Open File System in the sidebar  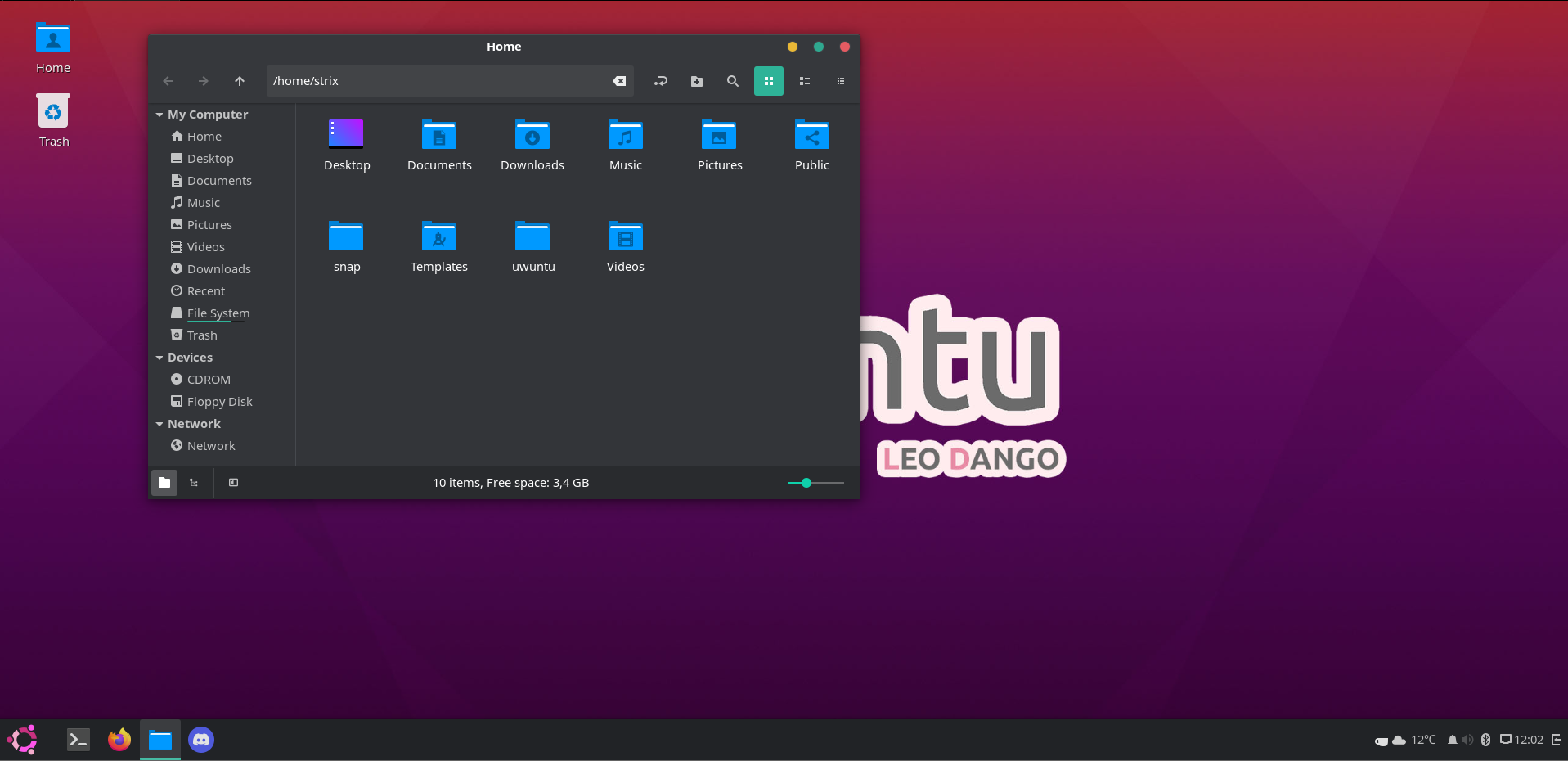point(218,313)
